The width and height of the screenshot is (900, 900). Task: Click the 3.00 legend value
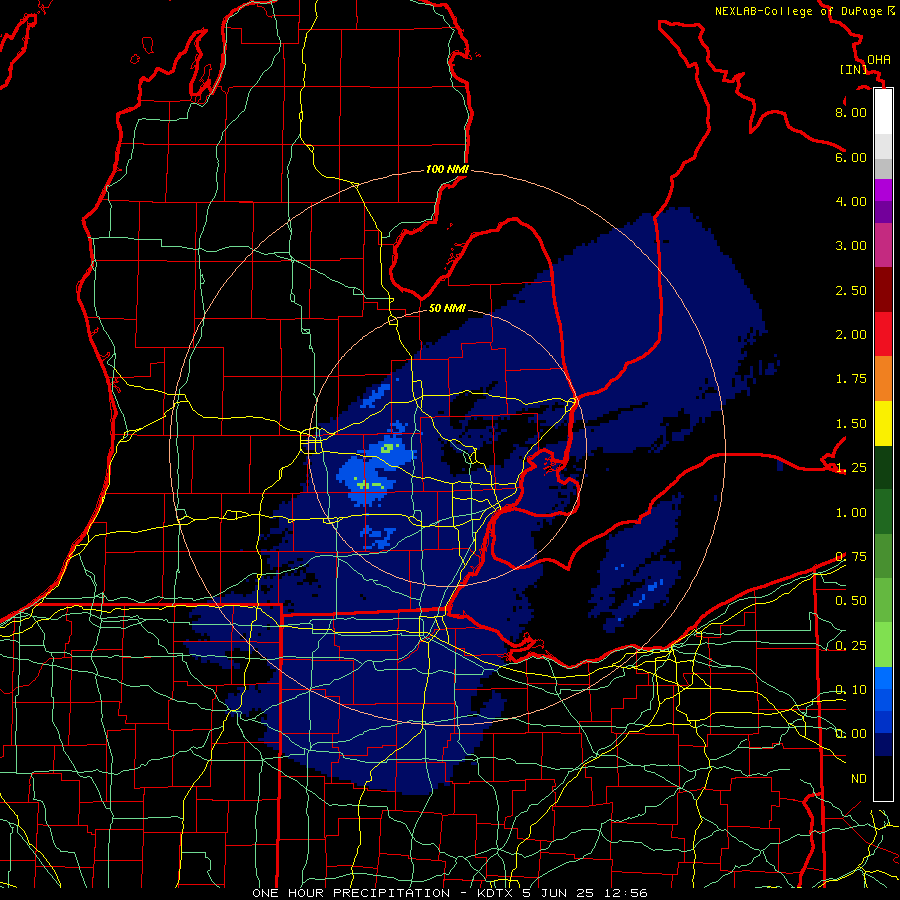point(851,246)
